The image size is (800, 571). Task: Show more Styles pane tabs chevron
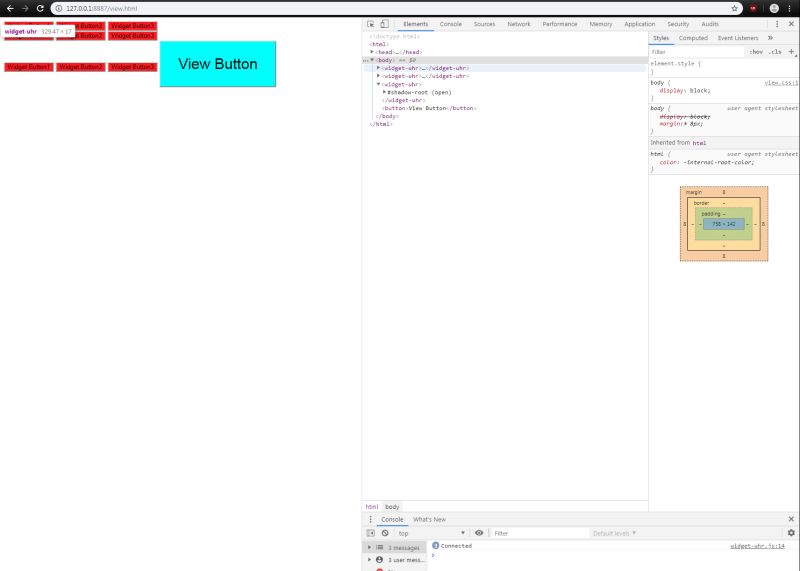pyautogui.click(x=770, y=38)
